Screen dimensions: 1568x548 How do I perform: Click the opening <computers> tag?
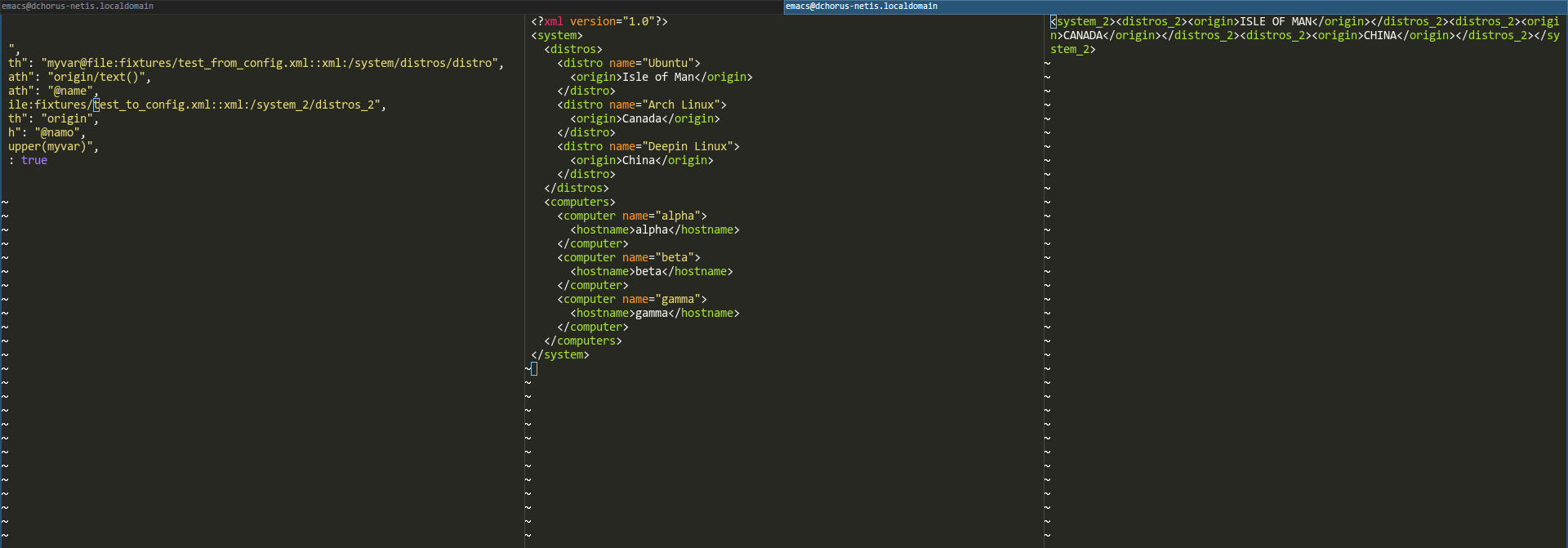580,202
